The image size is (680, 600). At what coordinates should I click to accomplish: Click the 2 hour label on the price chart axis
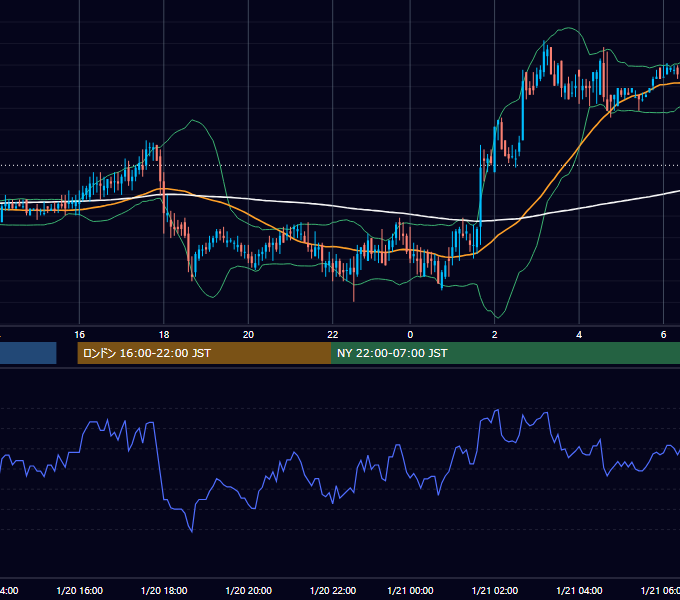coord(494,335)
